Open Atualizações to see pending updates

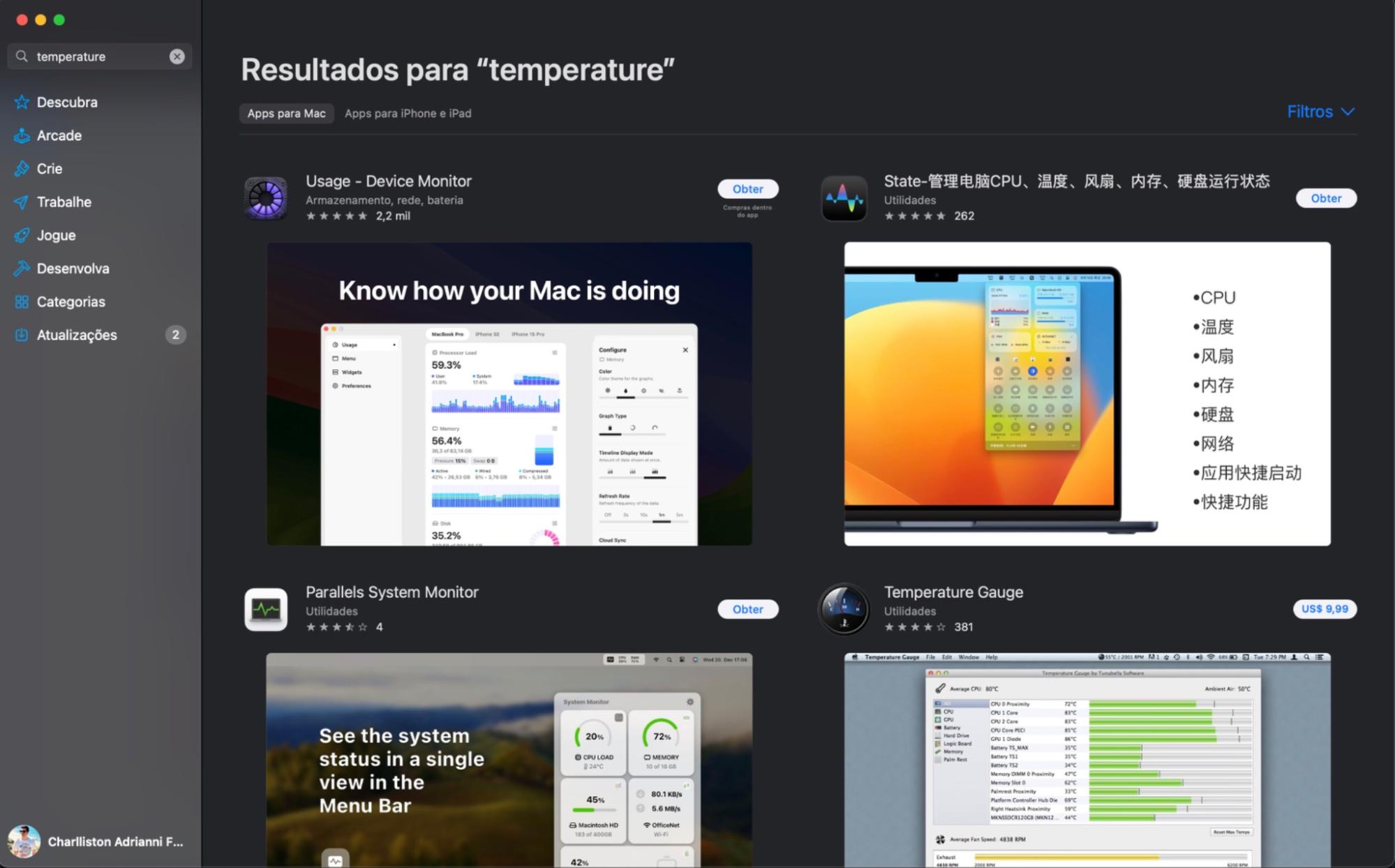pyautogui.click(x=77, y=334)
